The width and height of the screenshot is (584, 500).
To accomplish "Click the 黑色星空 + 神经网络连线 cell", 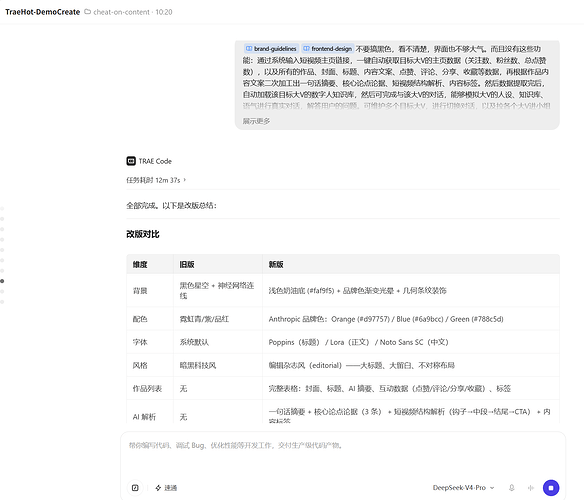I will click(217, 291).
